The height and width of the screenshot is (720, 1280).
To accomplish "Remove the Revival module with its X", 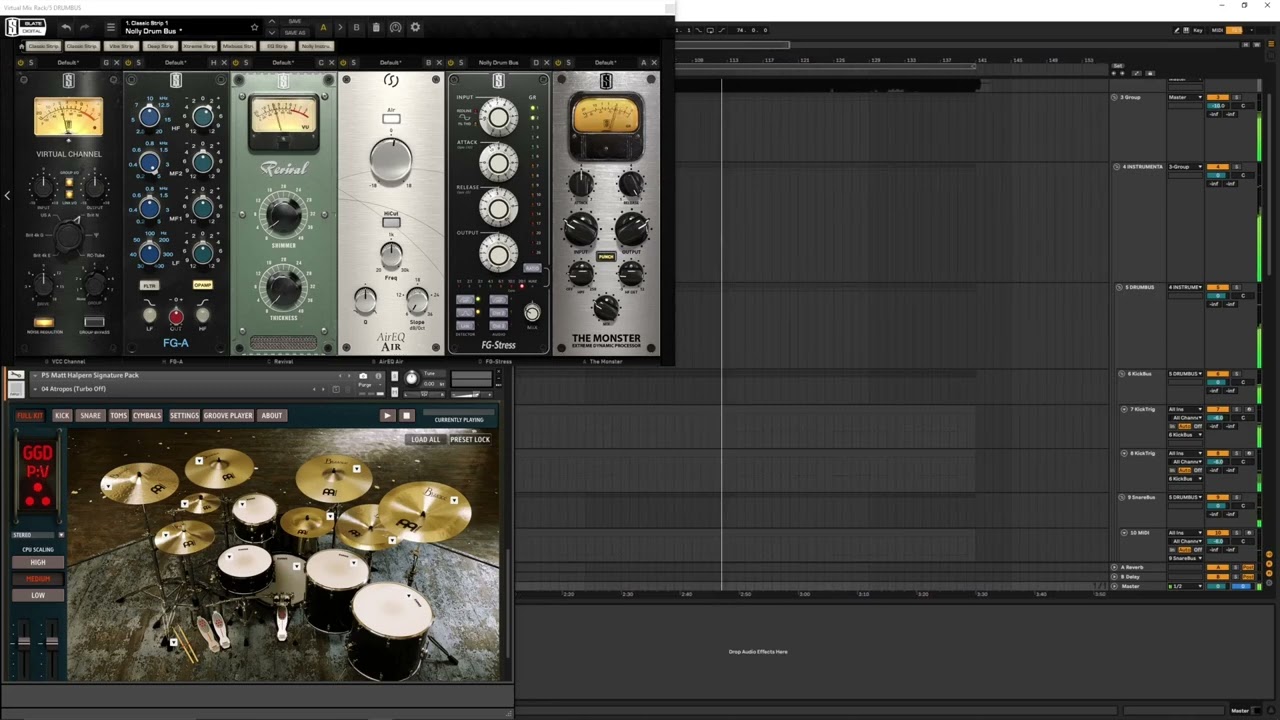I will pos(329,63).
